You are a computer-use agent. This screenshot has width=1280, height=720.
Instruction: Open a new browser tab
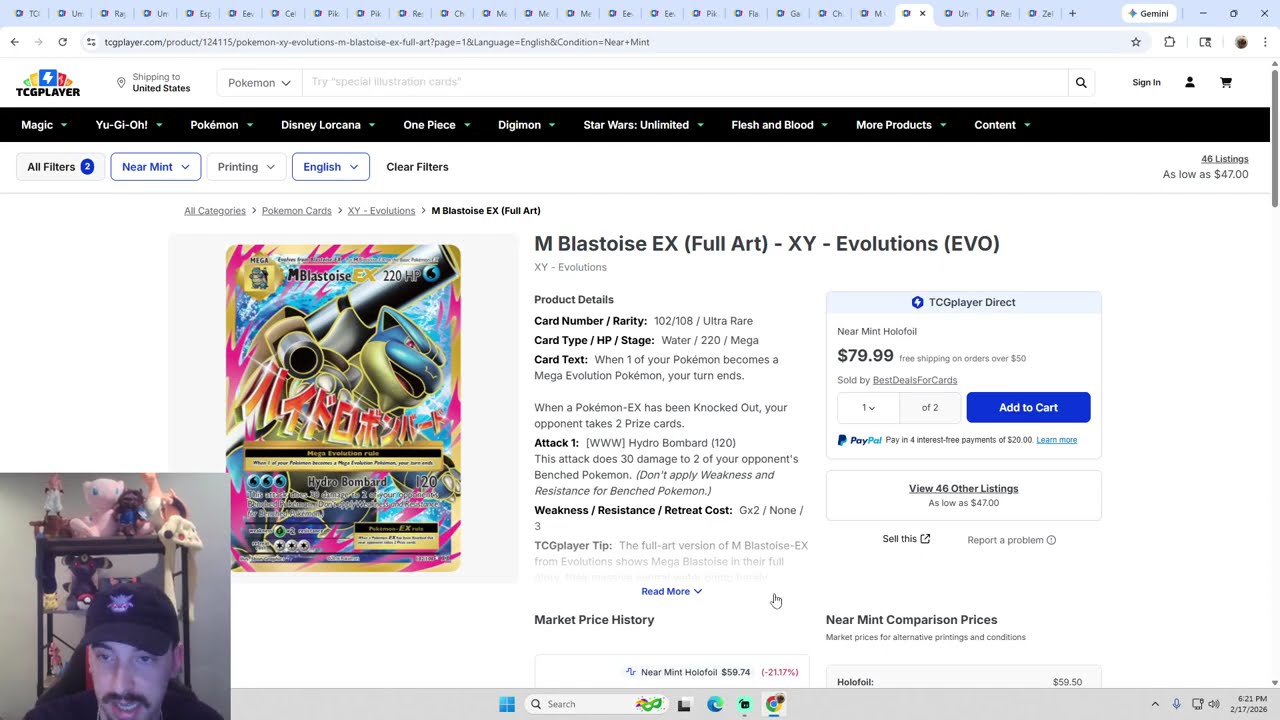point(1072,13)
